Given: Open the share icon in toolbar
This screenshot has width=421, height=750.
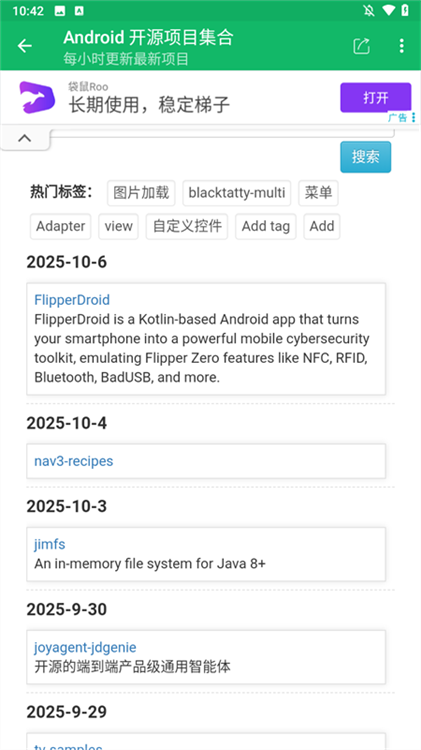Looking at the screenshot, I should [362, 46].
